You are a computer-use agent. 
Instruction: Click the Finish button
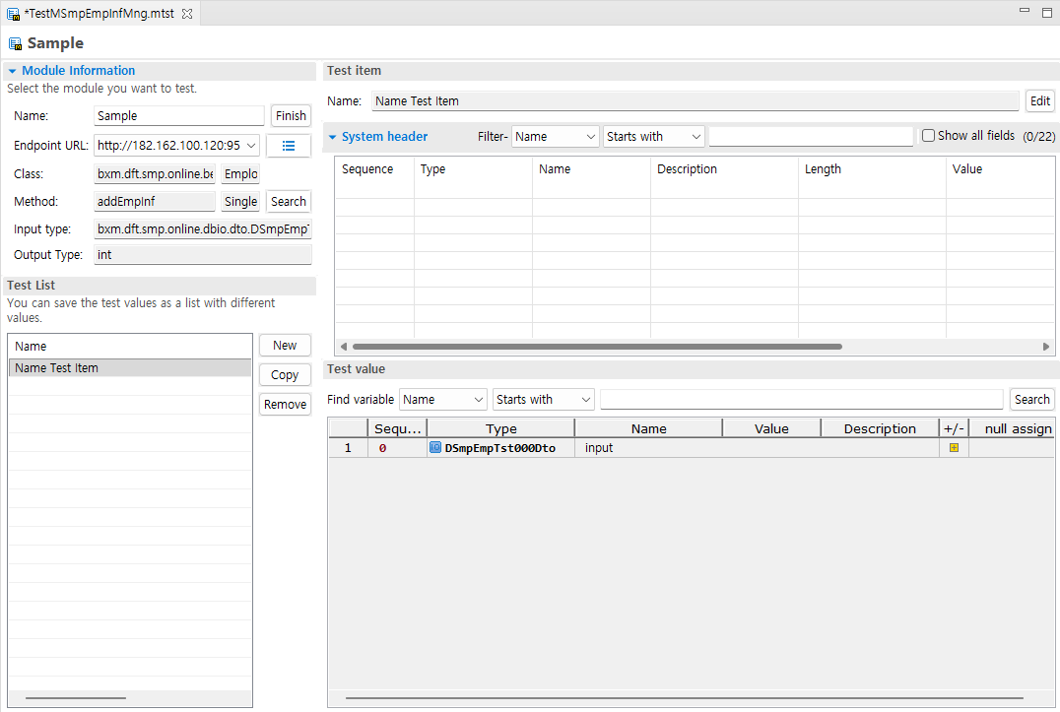pos(290,115)
